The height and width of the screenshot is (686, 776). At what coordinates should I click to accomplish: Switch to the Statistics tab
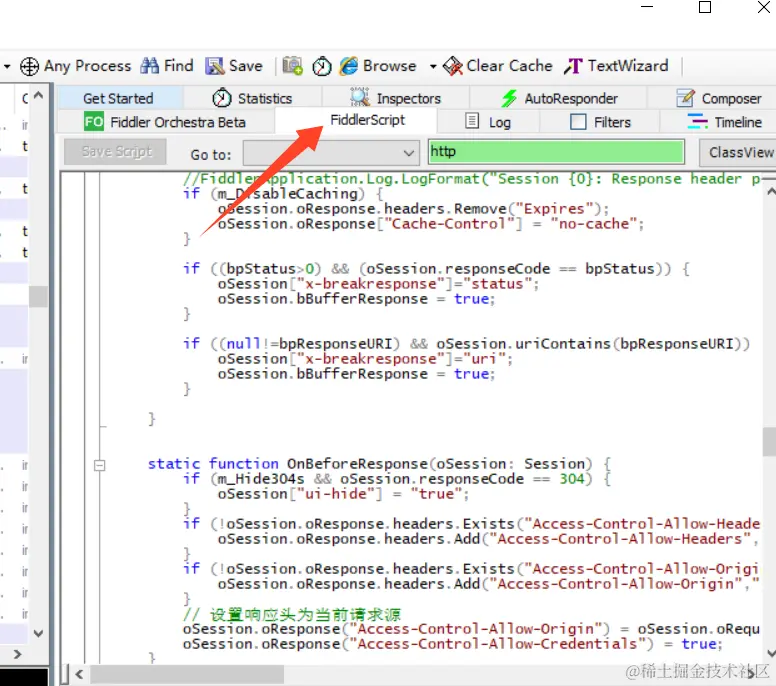click(252, 98)
